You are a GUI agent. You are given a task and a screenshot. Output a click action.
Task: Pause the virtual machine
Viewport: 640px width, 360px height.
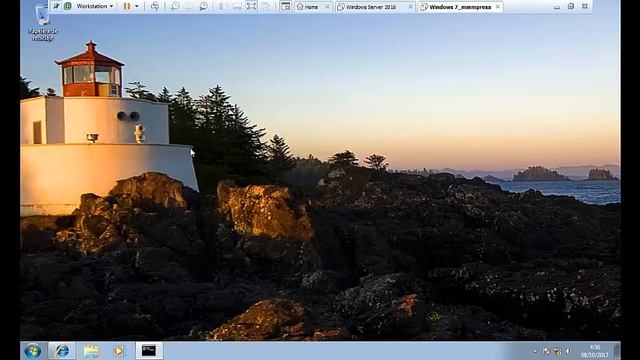[127, 6]
